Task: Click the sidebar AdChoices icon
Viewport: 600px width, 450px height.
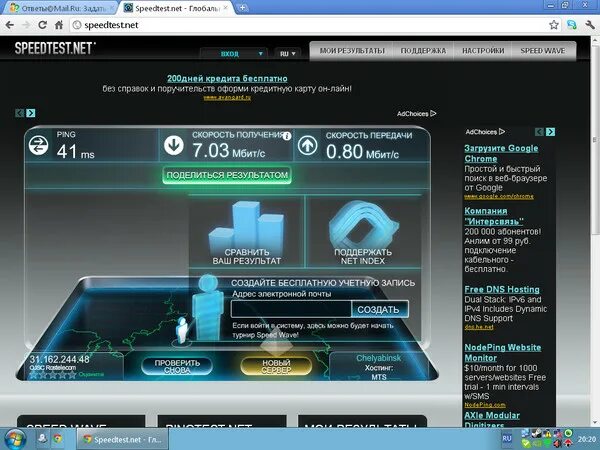Action: (502, 132)
